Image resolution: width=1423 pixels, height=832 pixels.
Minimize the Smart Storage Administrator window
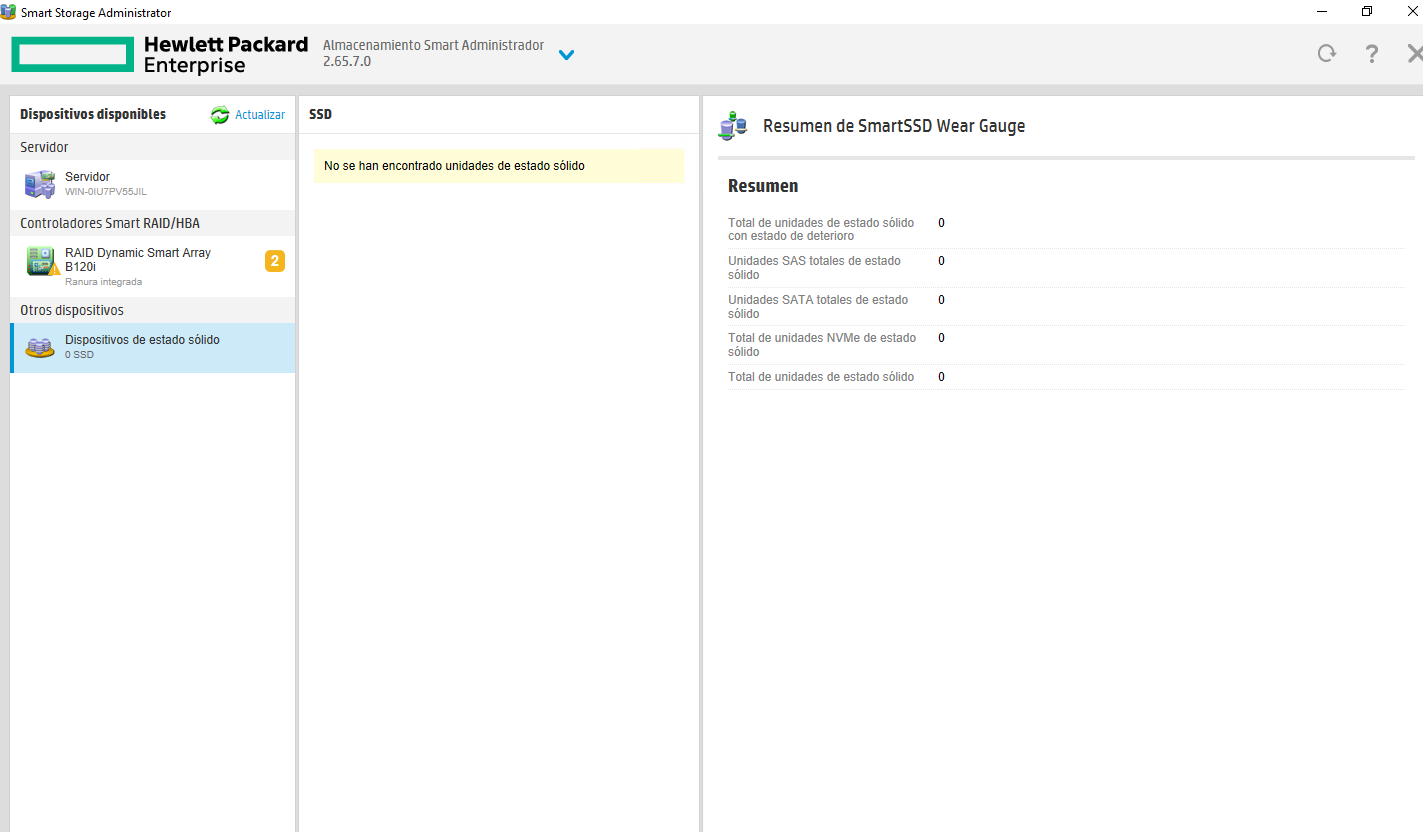tap(1321, 12)
